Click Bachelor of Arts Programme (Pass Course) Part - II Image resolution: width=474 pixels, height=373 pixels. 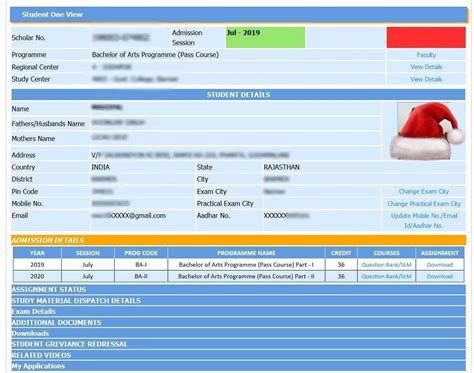tap(246, 276)
